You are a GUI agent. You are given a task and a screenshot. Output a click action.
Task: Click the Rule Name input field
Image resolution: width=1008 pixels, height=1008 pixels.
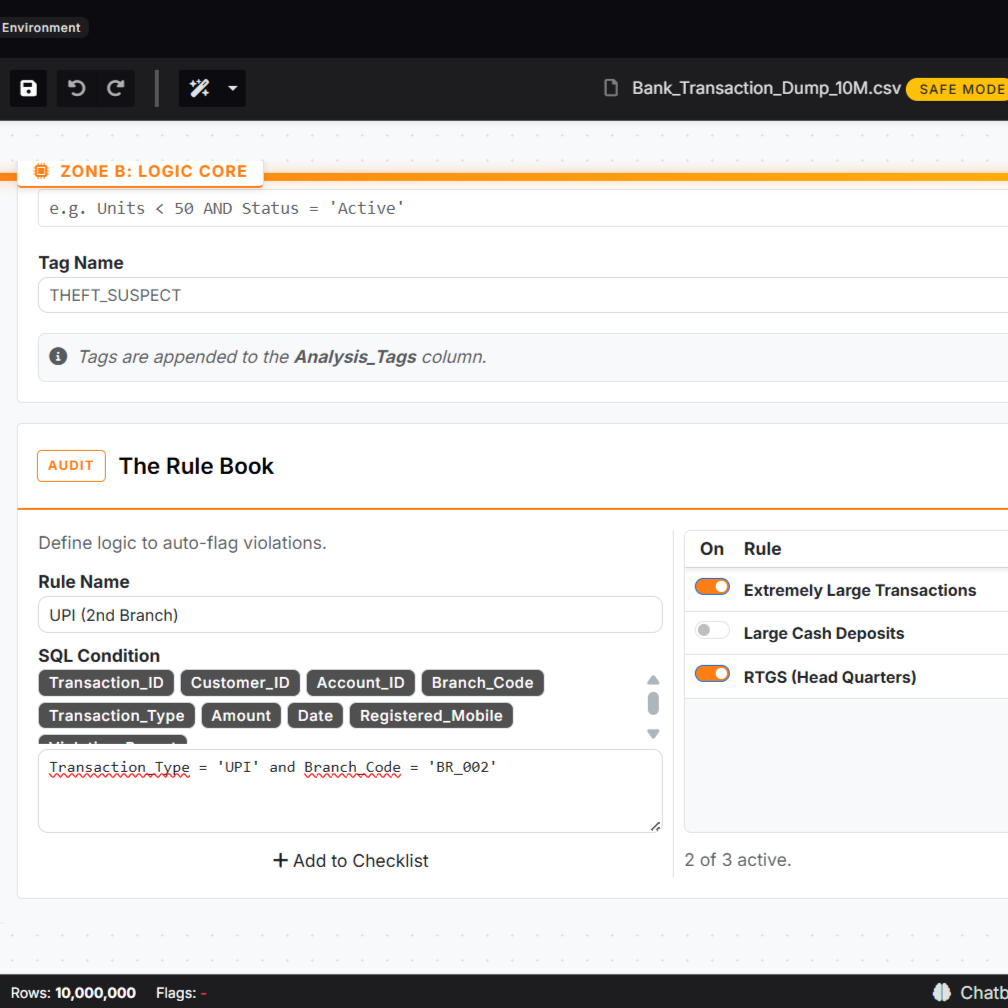(x=350, y=615)
